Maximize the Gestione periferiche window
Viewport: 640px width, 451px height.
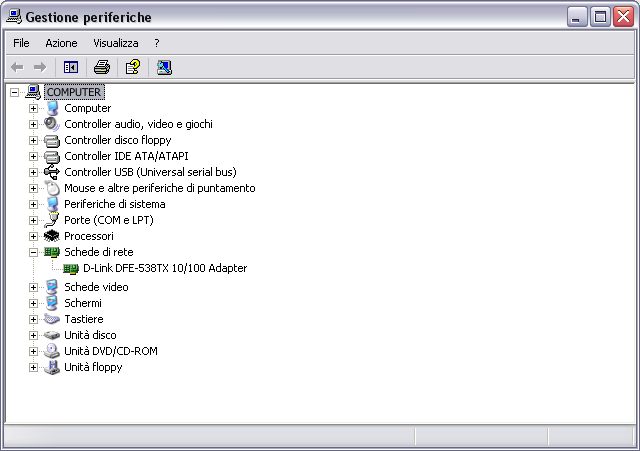(600, 17)
